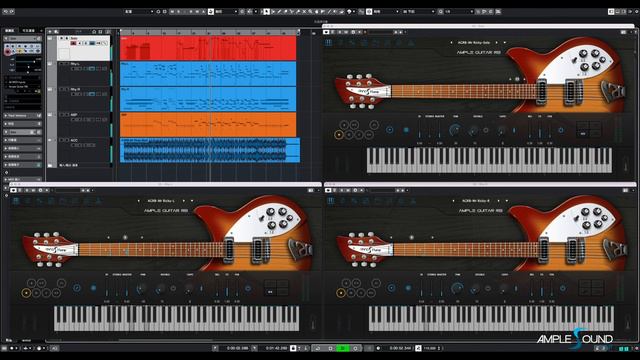Open the Main panel icon in Ricky-R plugin
Image resolution: width=640 pixels, height=360 pixels.
point(331,200)
